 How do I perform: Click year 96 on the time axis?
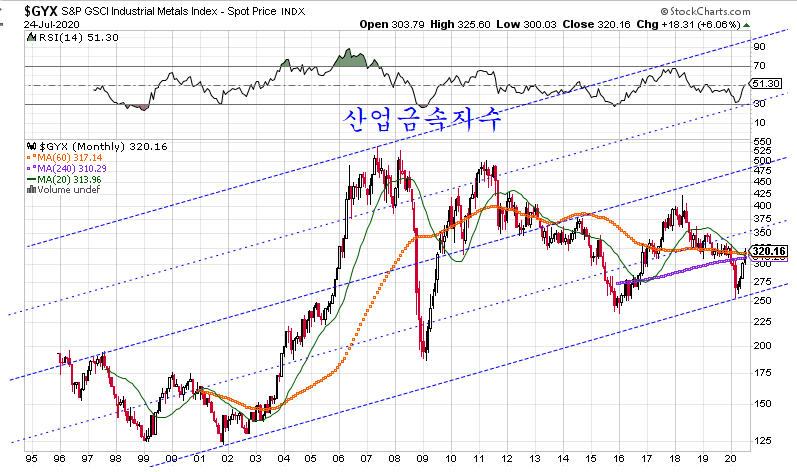(x=59, y=459)
